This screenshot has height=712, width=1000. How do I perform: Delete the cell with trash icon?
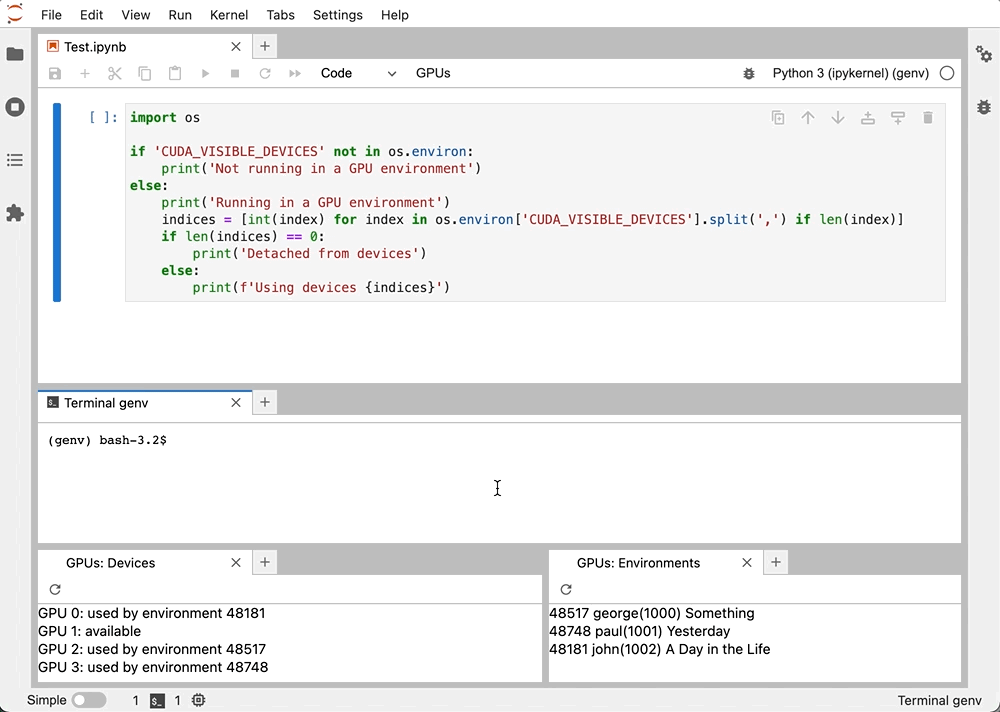[x=928, y=117]
